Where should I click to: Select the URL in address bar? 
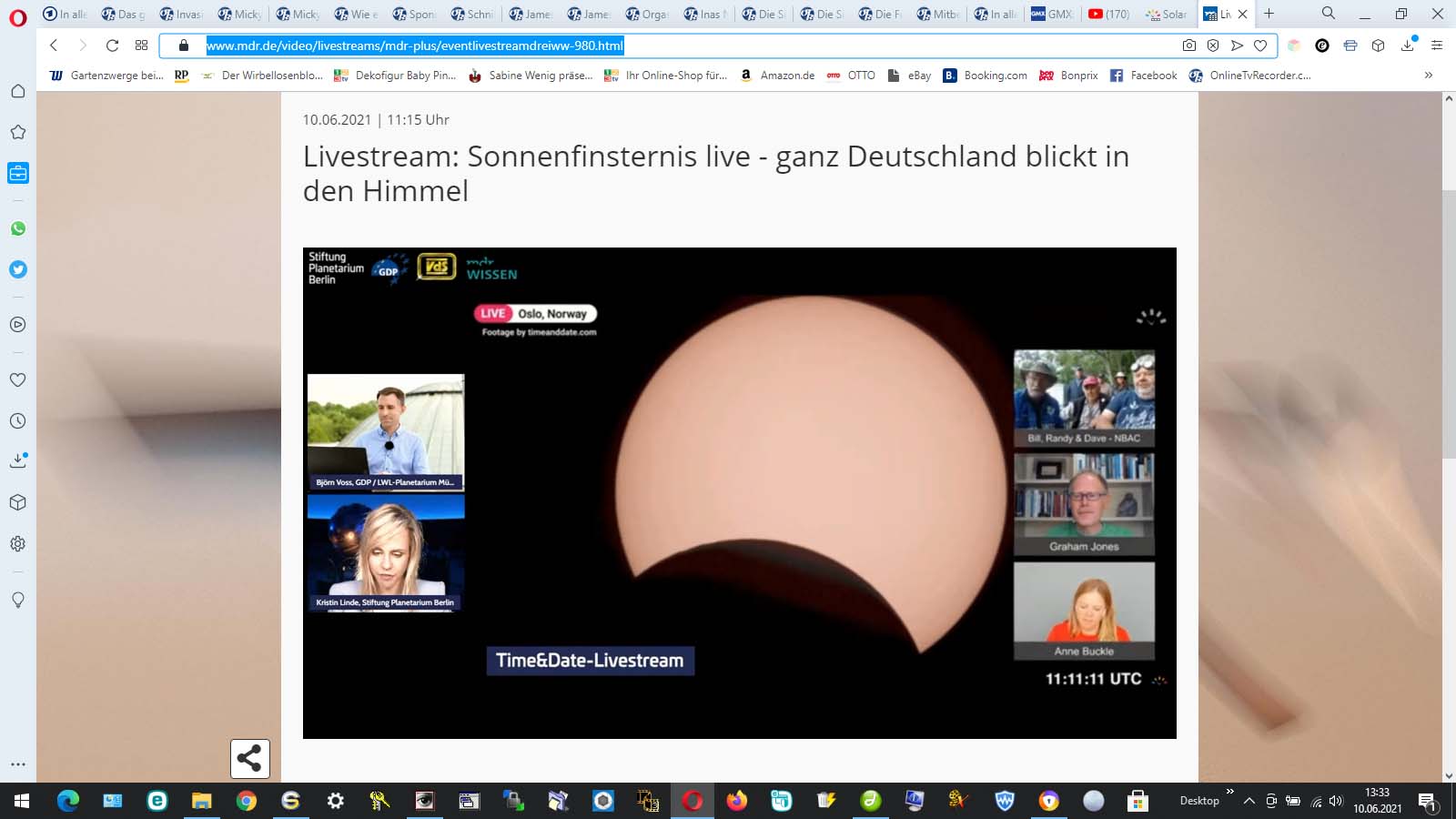[x=414, y=45]
